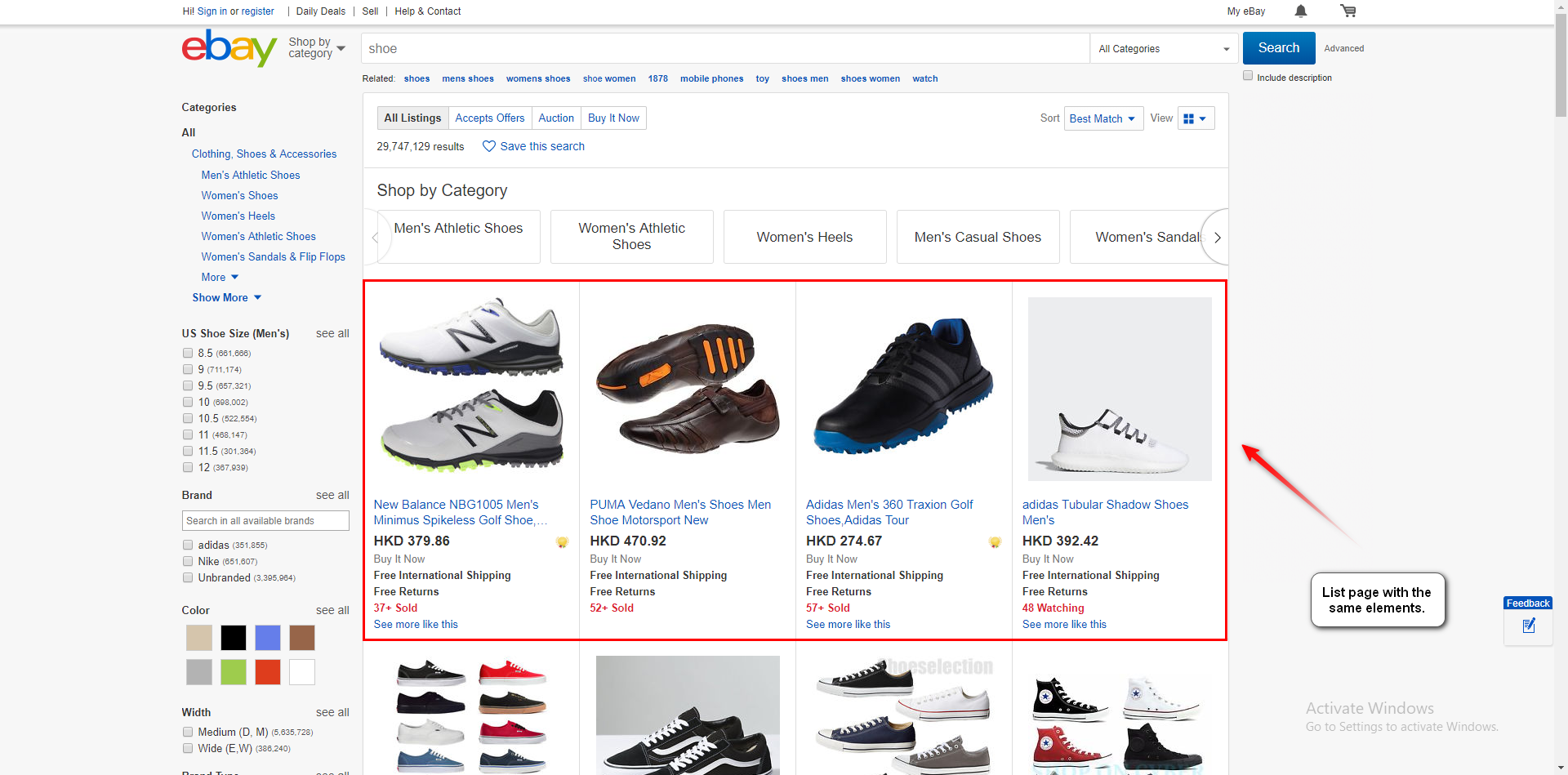Viewport: 1568px width, 775px height.
Task: Tick the US shoe size 10 checkbox
Action: pyautogui.click(x=188, y=402)
